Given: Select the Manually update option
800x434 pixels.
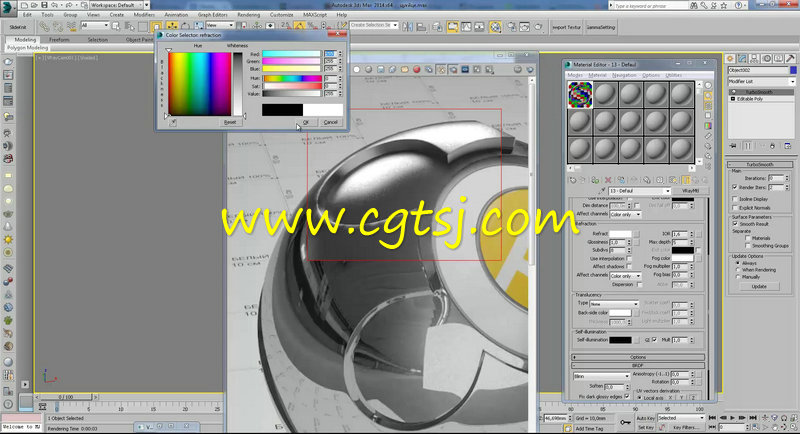Looking at the screenshot, I should coord(738,276).
